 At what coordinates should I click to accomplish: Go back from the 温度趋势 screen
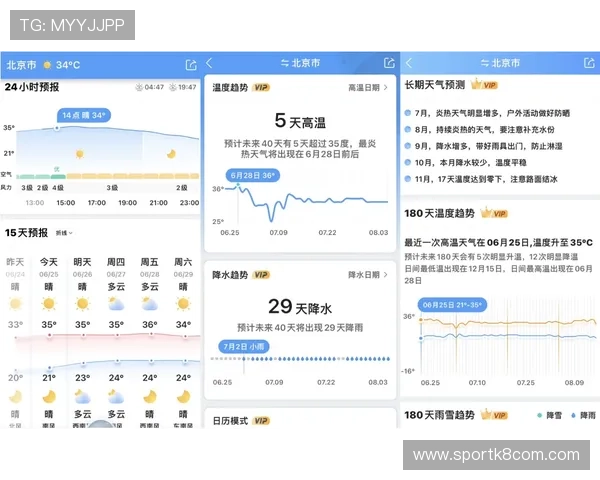(209, 63)
